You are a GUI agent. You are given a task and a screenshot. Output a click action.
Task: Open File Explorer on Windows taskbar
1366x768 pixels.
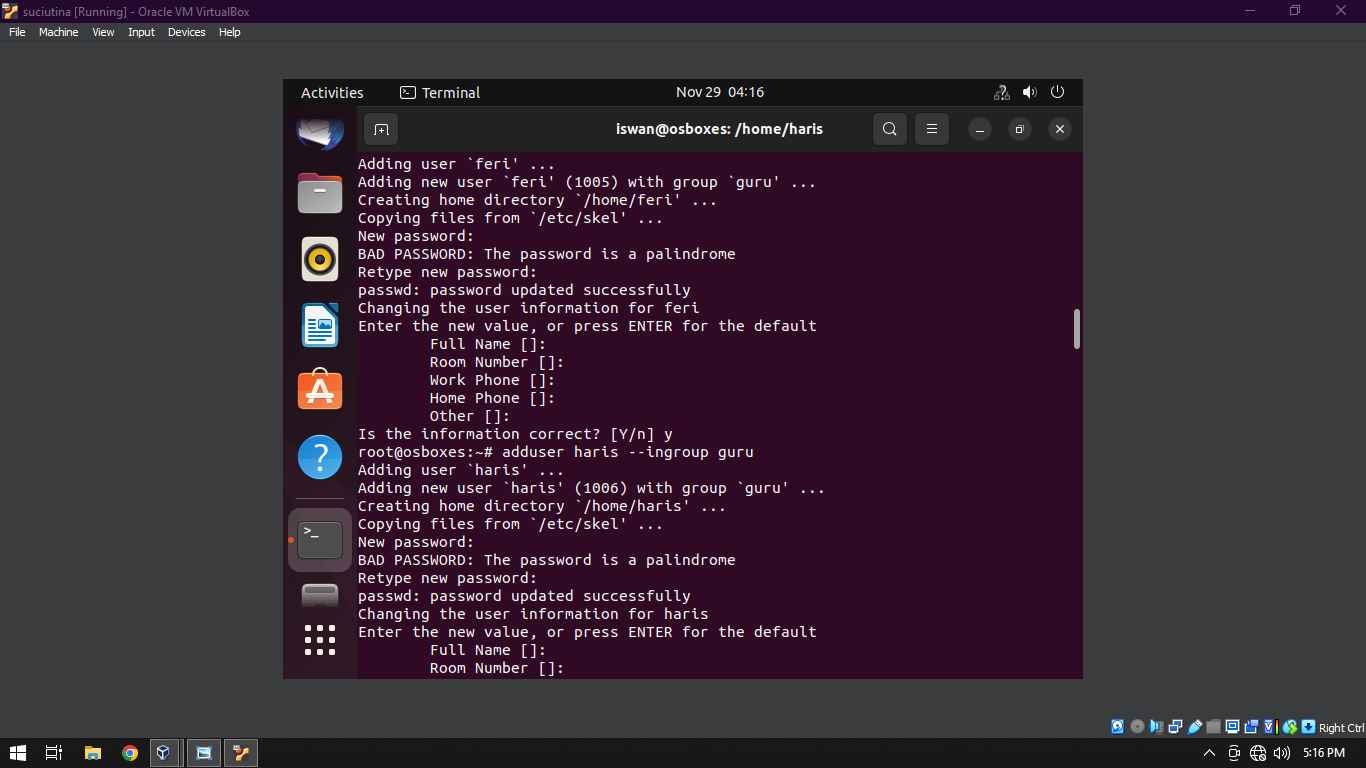coord(92,753)
